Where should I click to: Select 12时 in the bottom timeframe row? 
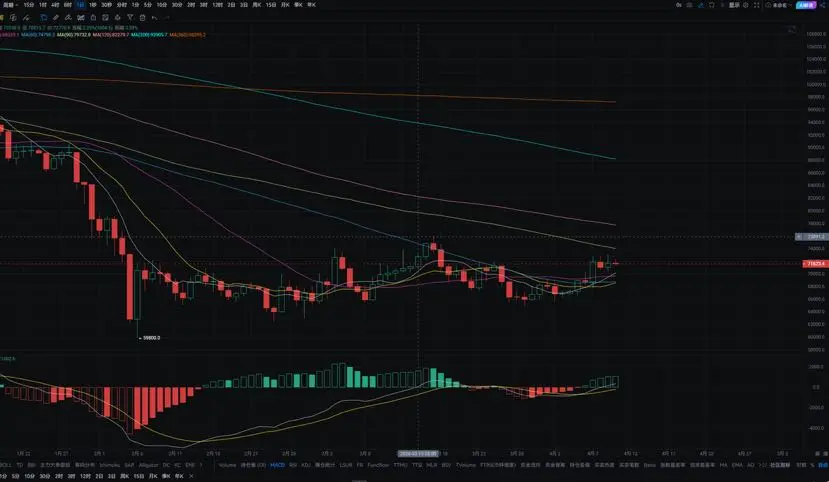coord(85,476)
